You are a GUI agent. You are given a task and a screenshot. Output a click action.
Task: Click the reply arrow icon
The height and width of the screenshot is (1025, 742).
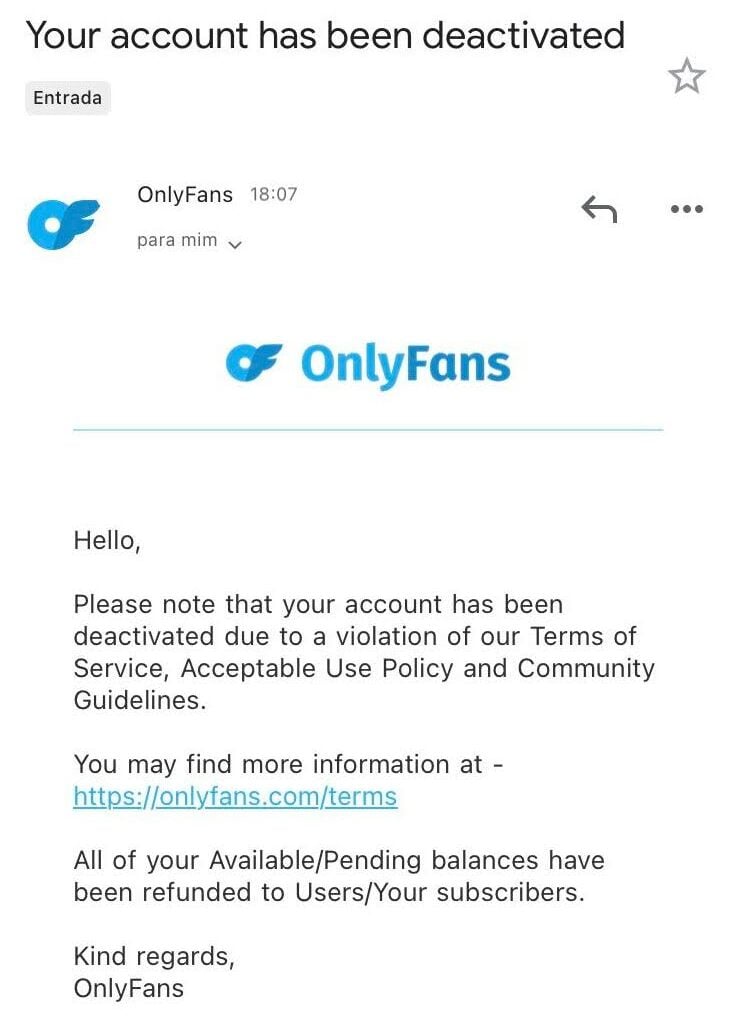[599, 209]
